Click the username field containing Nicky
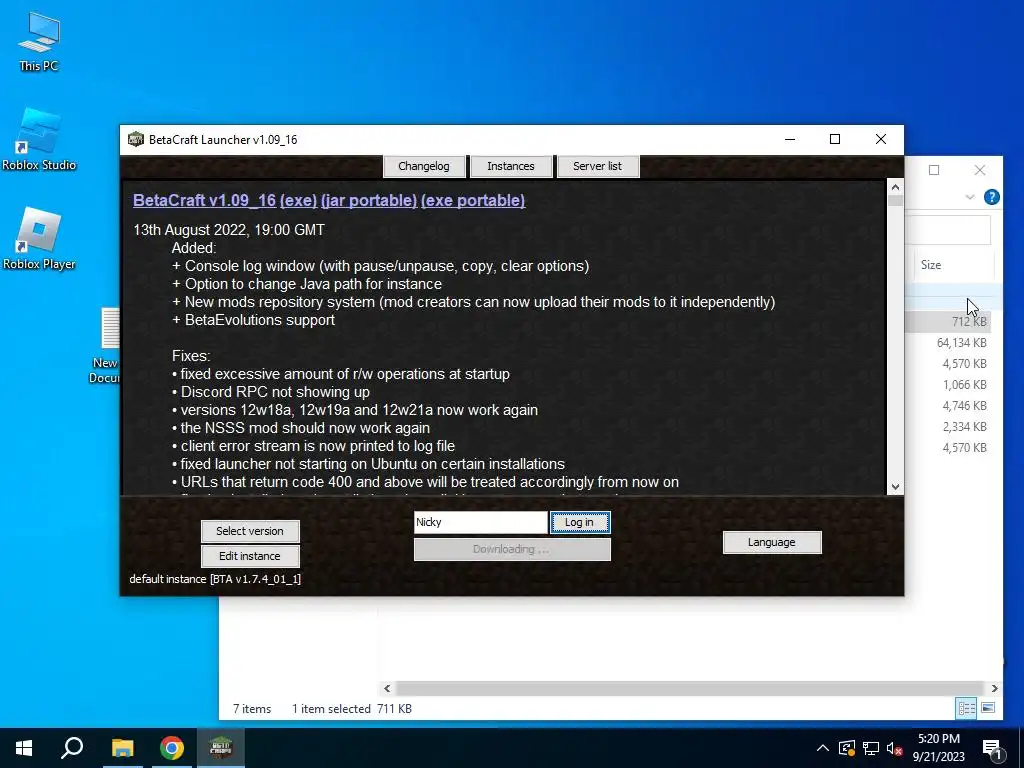 (481, 522)
